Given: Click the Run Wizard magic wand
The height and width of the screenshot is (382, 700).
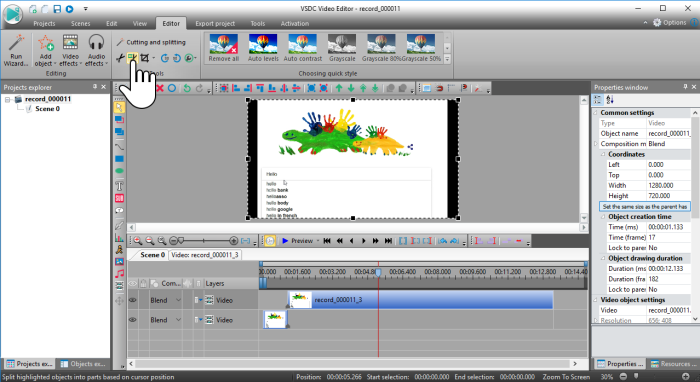Looking at the screenshot, I should pyautogui.click(x=16, y=50).
